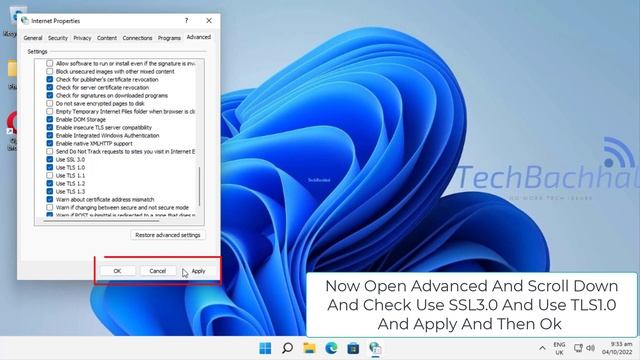This screenshot has height=360, width=640.
Task: Select Internet Properties taskbar icon
Action: coord(375,348)
